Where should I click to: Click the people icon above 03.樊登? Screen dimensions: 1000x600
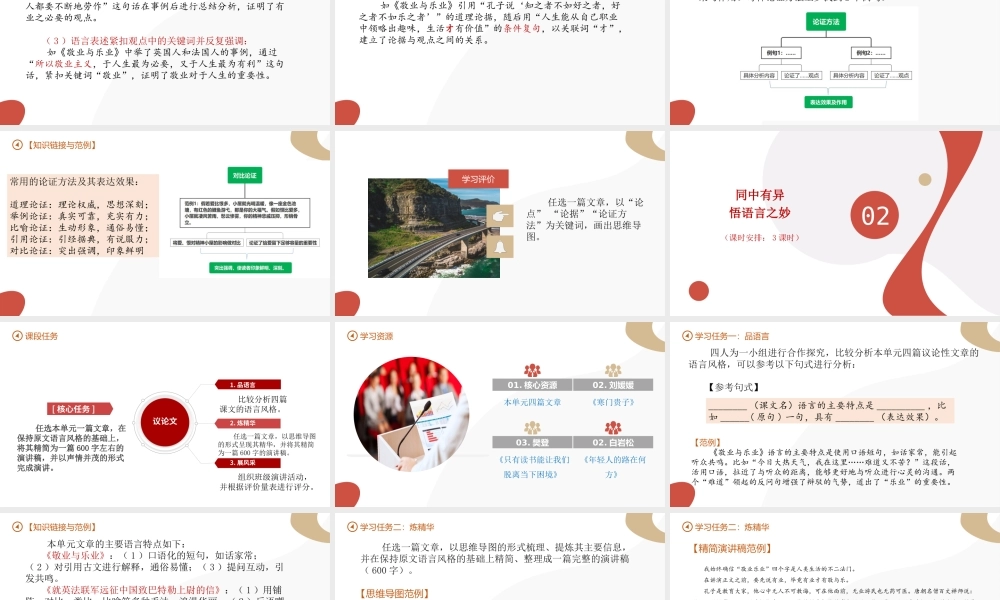(x=532, y=427)
